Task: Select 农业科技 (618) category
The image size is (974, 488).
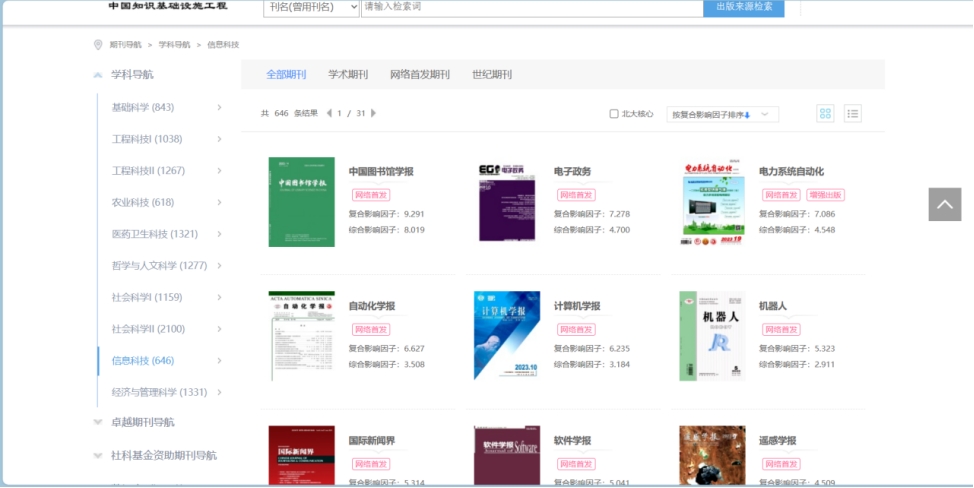Action: coord(143,202)
